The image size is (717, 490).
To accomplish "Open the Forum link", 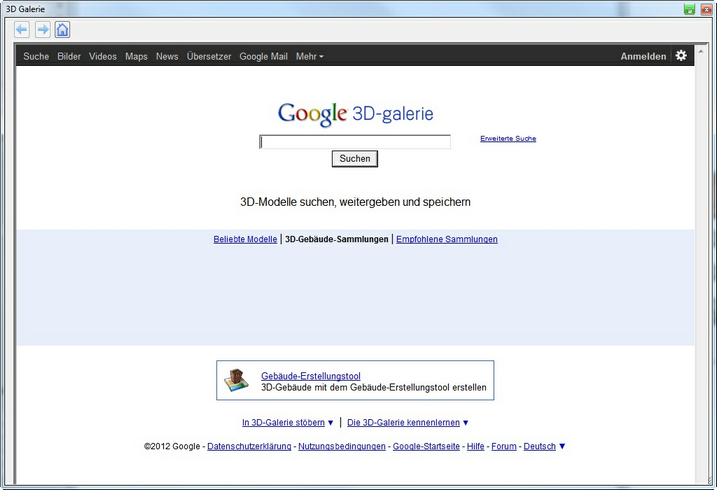I will [x=504, y=446].
